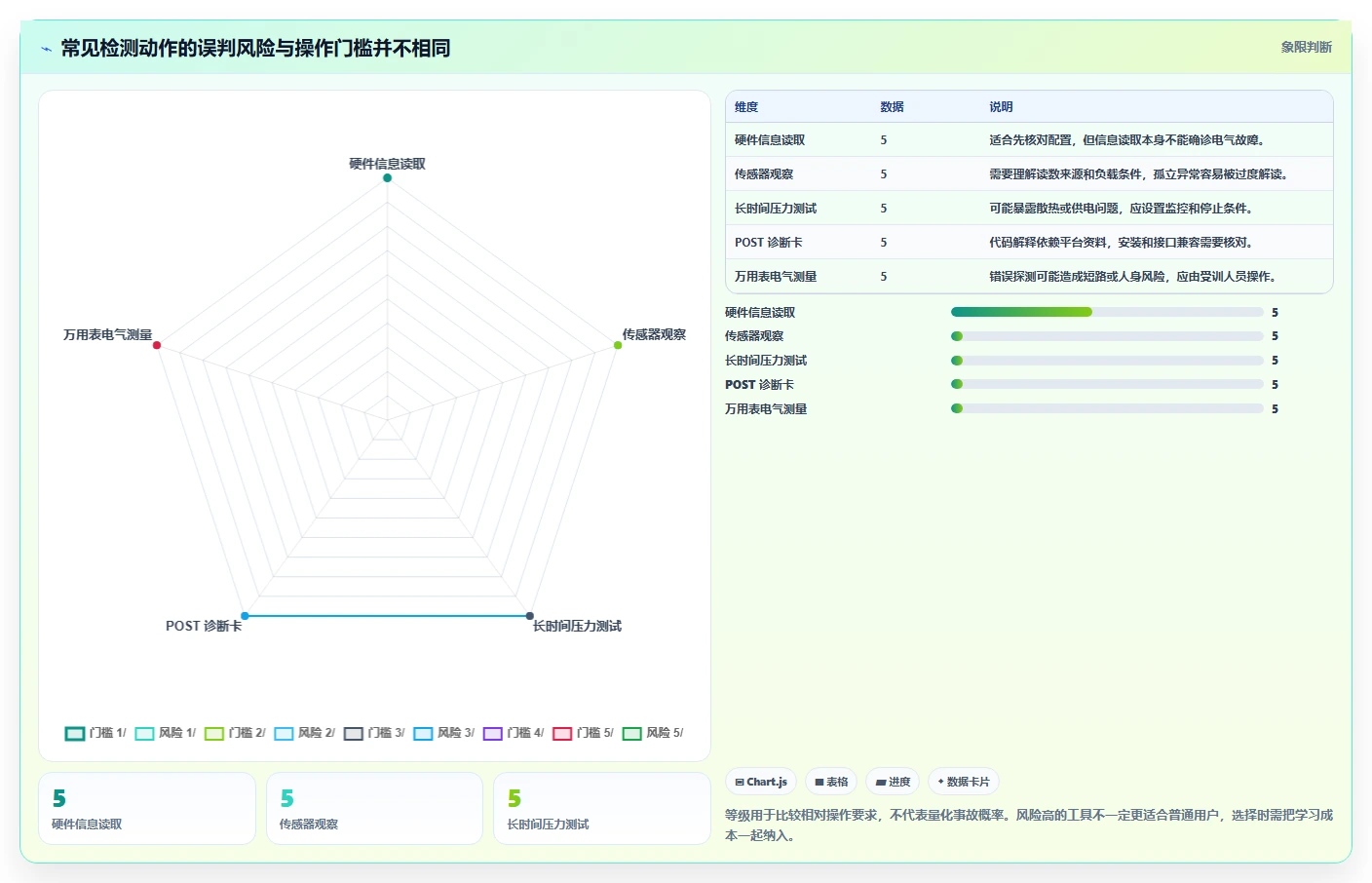Image resolution: width=1372 pixels, height=883 pixels.
Task: Click the 象限判断 label in the header
Action: [x=1306, y=47]
